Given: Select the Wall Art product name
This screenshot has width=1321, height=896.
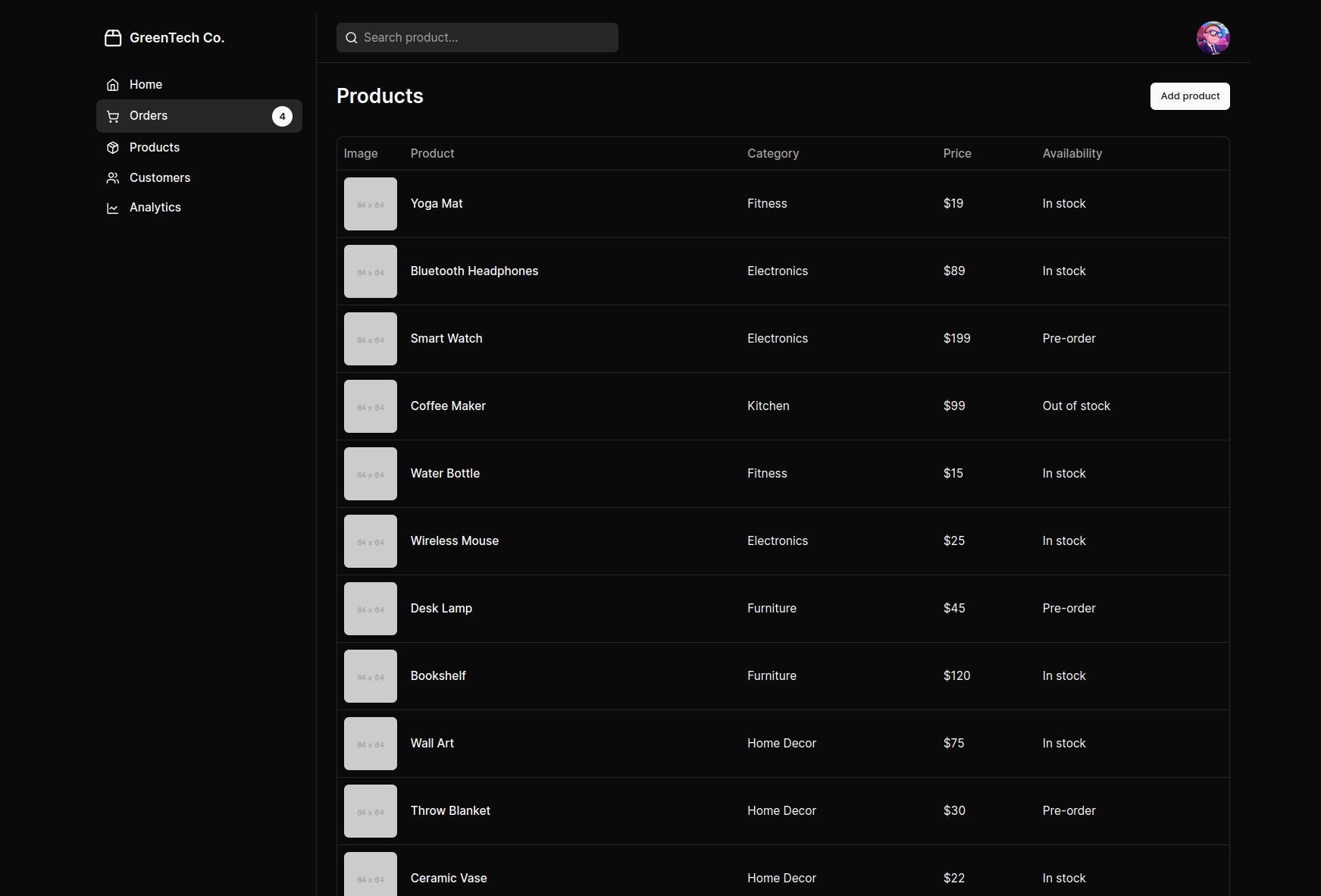Looking at the screenshot, I should [432, 744].
